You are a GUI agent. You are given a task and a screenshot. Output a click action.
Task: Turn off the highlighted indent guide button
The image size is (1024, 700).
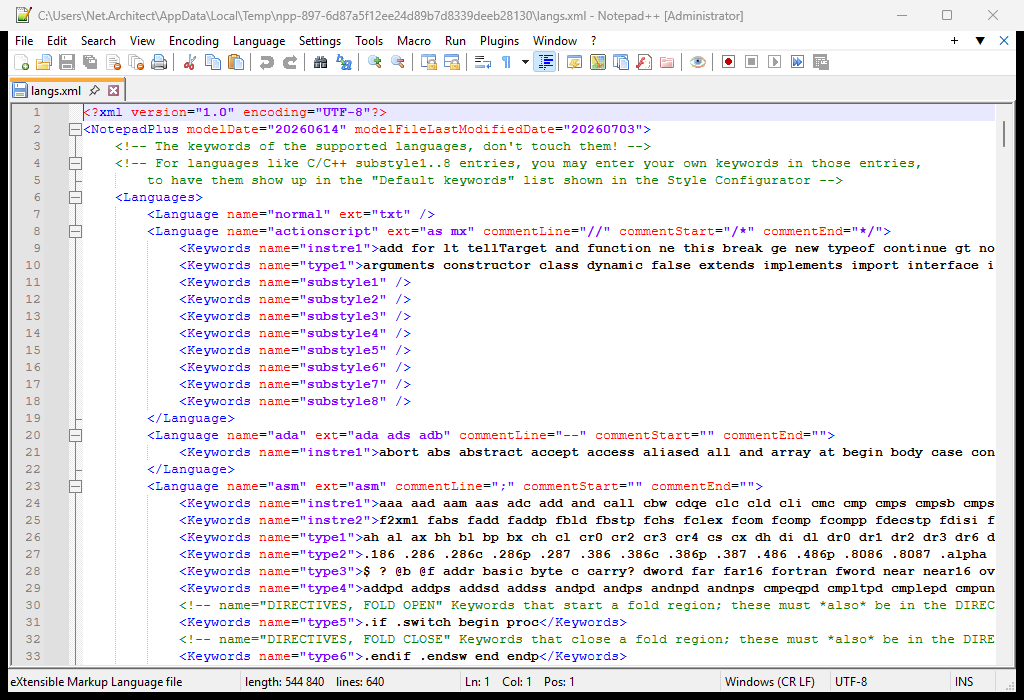point(544,62)
